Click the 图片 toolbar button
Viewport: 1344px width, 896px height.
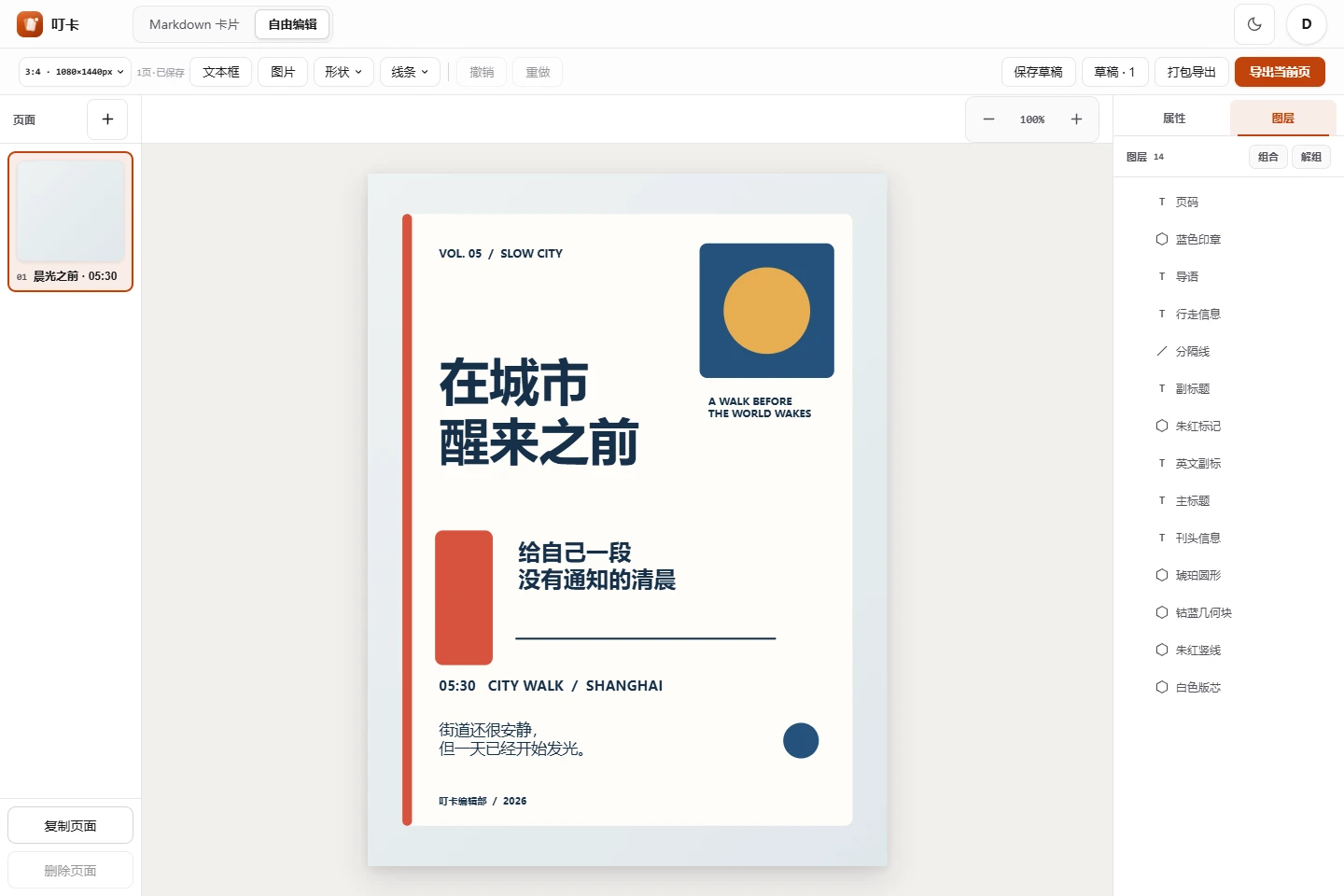283,72
